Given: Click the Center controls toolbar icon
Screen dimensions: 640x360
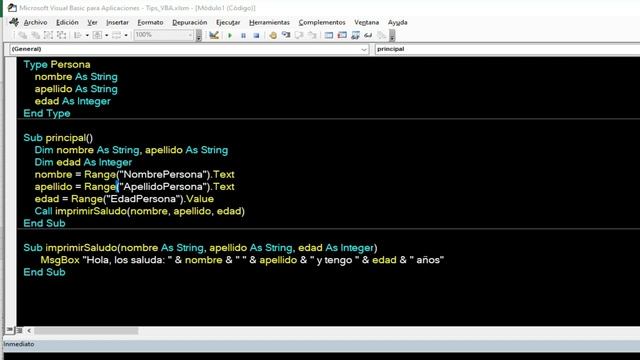Looking at the screenshot, I should point(97,36).
